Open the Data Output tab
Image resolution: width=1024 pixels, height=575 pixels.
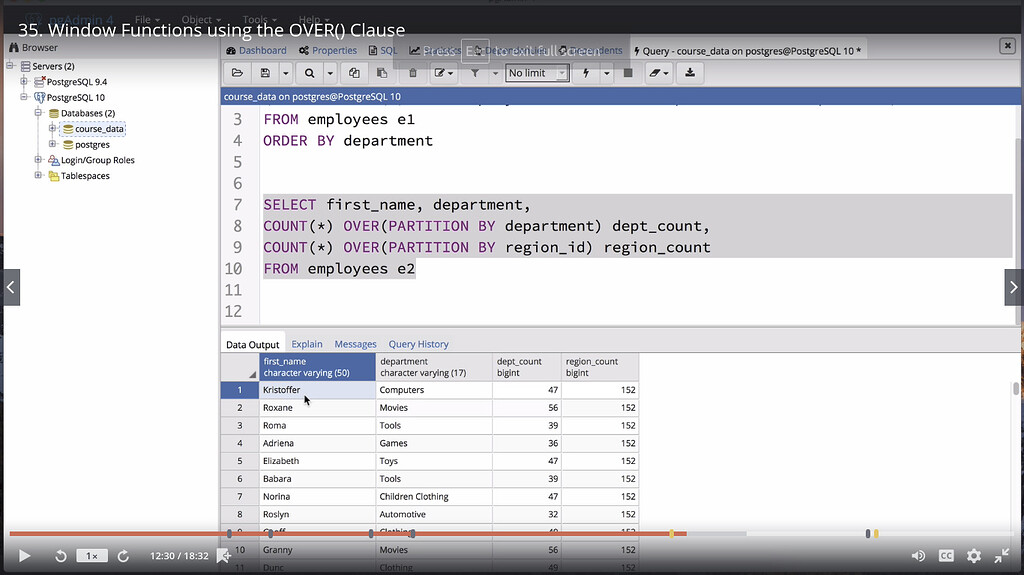pyautogui.click(x=252, y=344)
